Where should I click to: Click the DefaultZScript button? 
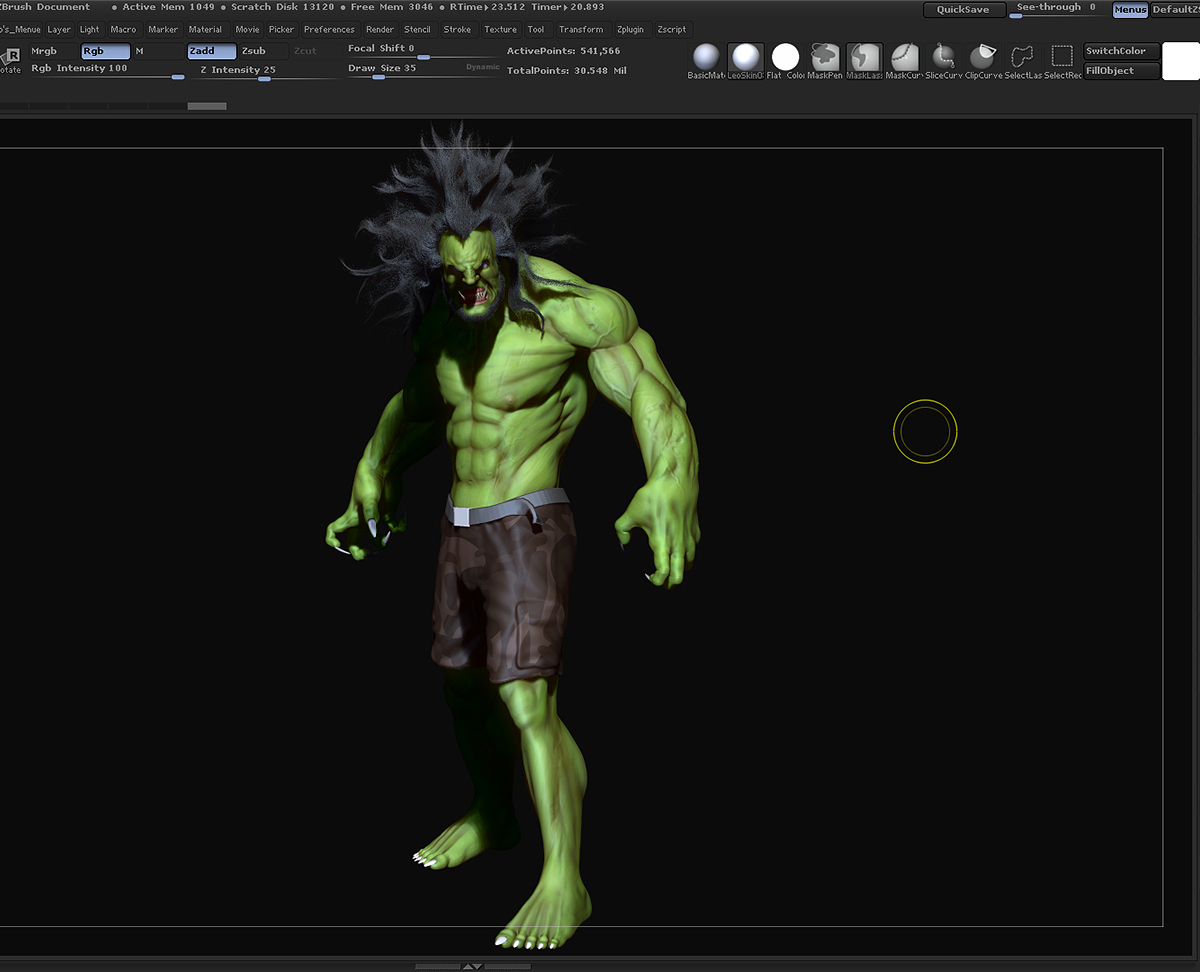(1175, 10)
